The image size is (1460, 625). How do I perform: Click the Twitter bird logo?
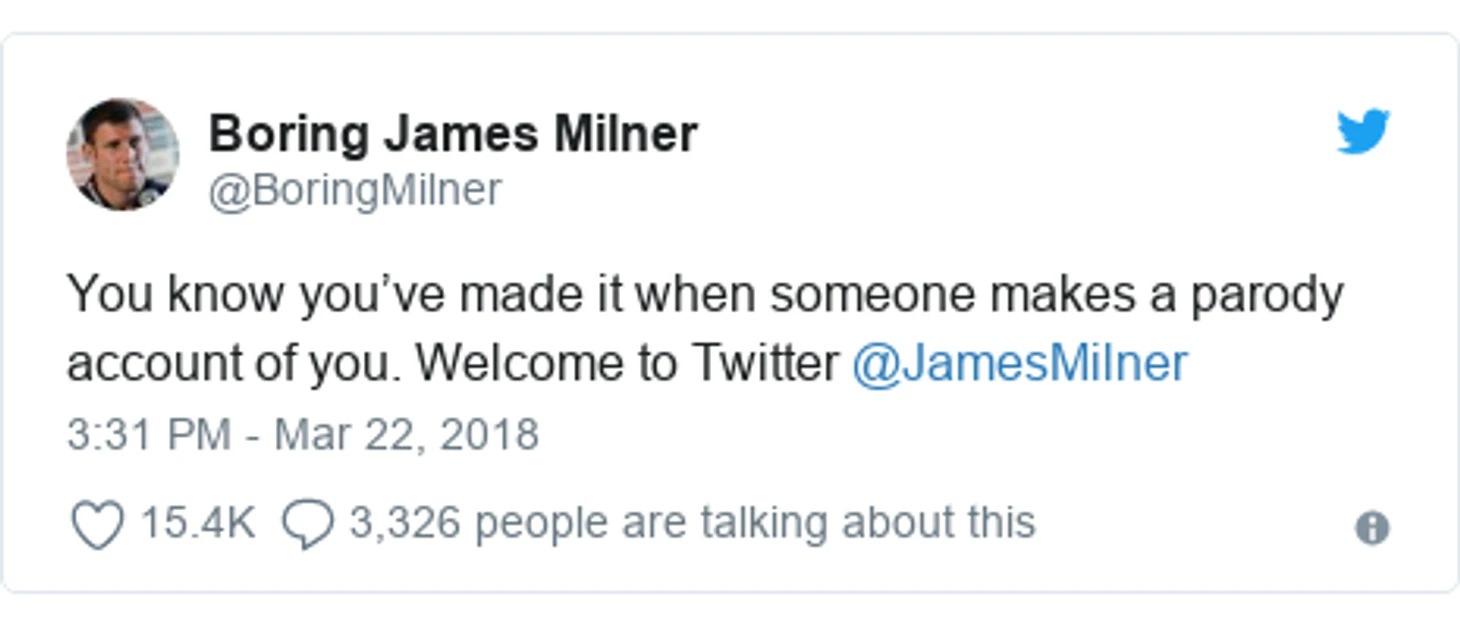[x=1363, y=132]
